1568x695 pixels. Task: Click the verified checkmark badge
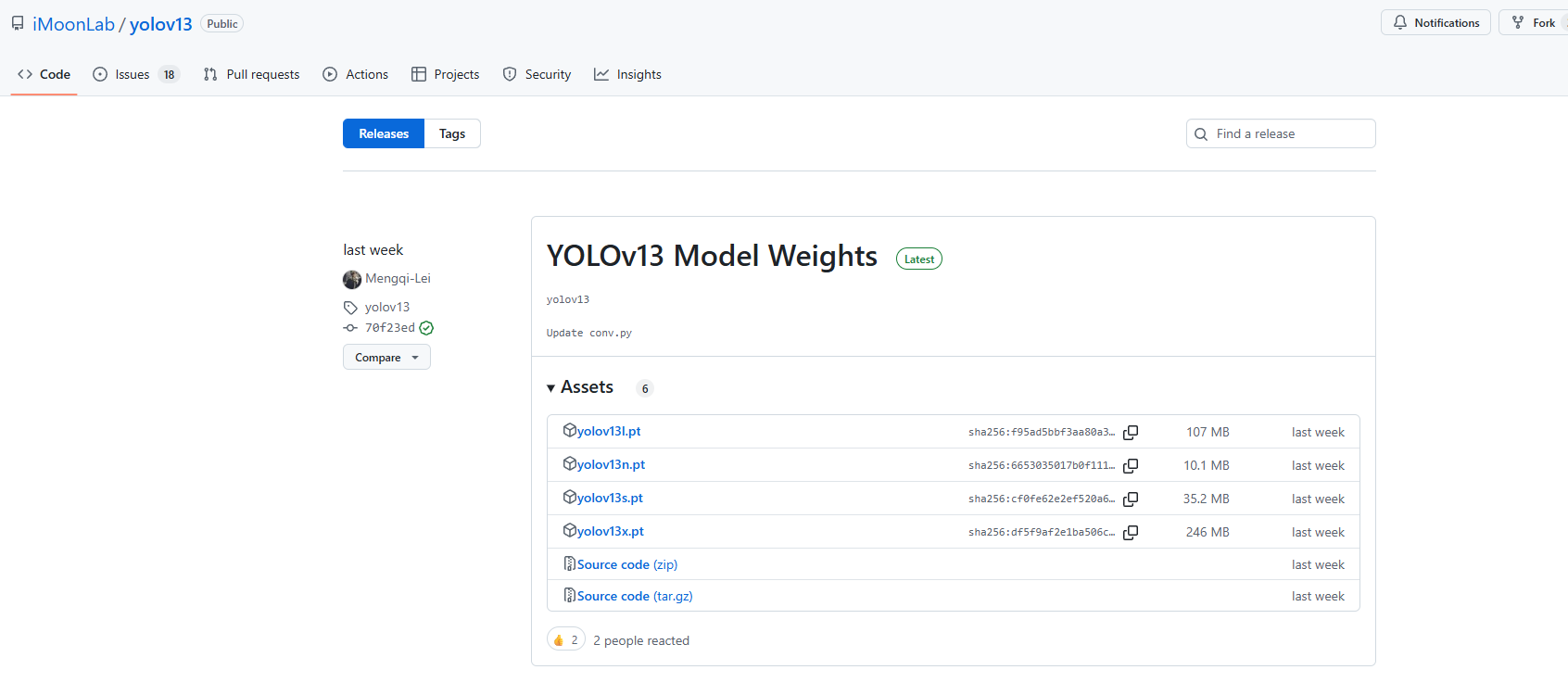426,328
